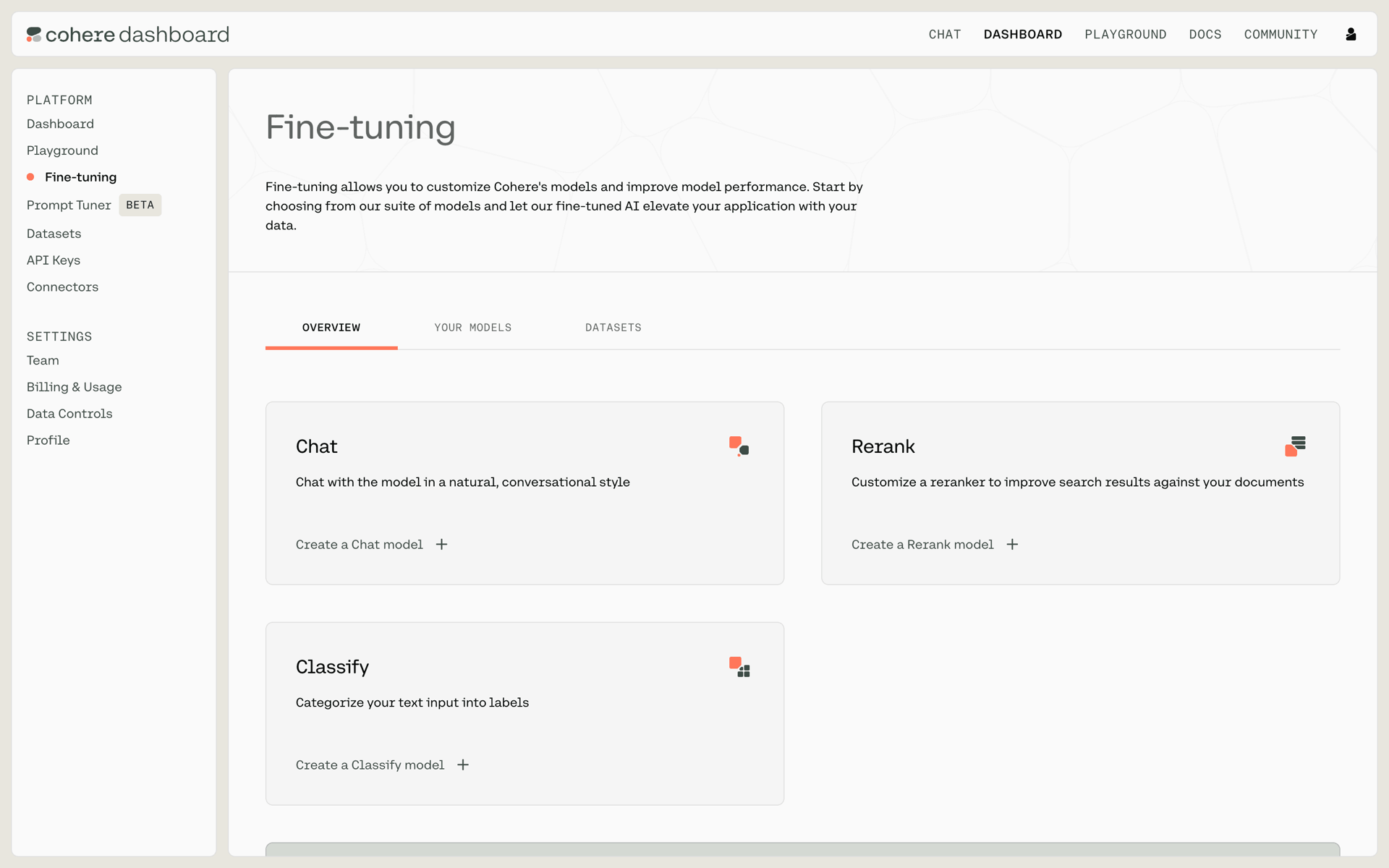Click the Rerank description about improving search results
Screen dimensions: 1389x868
pos(1077,482)
